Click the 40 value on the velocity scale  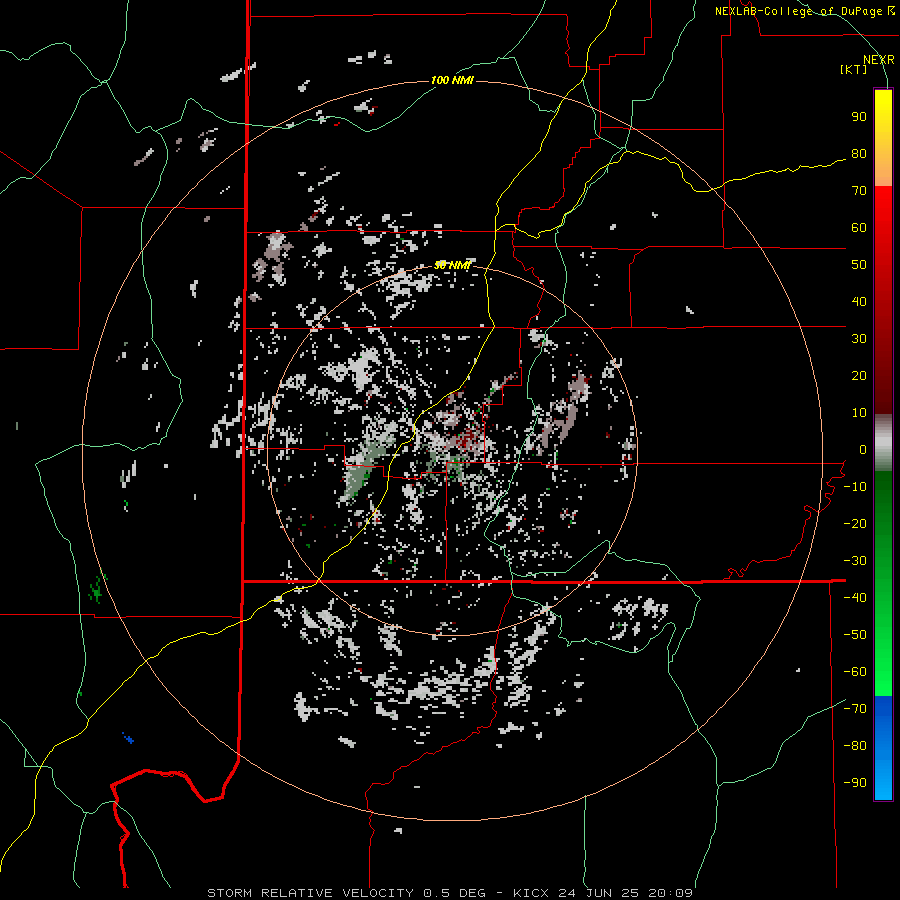859,301
